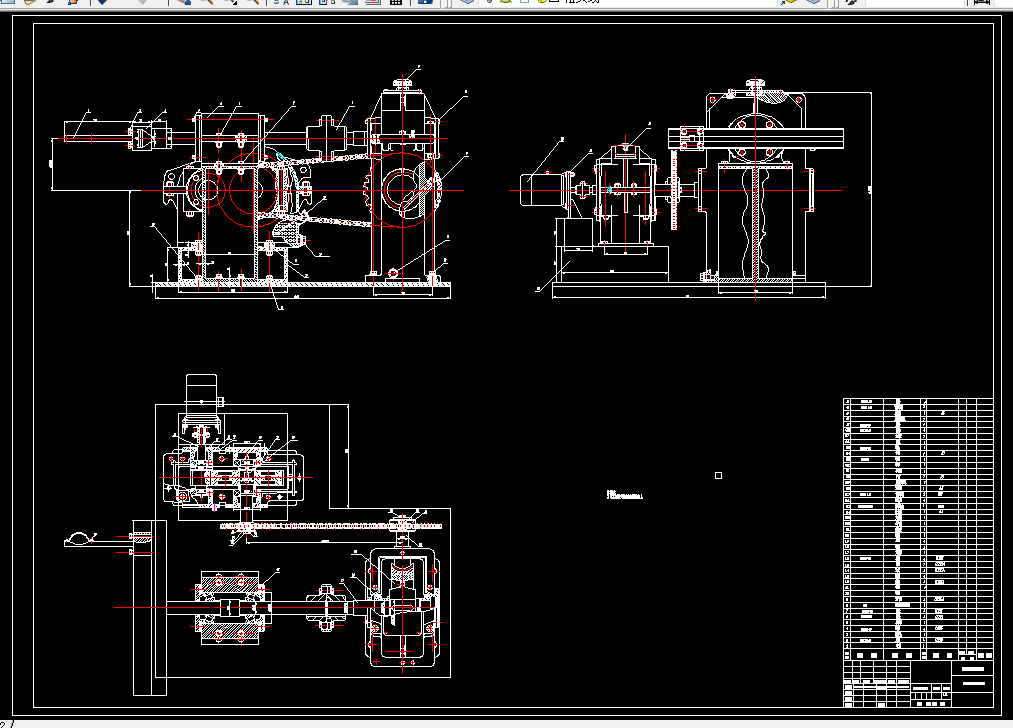This screenshot has width=1013, height=728.
Task: Select the title block at bottom right
Action: [x=918, y=683]
